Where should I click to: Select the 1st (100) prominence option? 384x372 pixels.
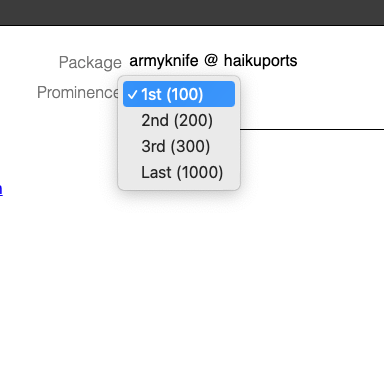tap(179, 94)
